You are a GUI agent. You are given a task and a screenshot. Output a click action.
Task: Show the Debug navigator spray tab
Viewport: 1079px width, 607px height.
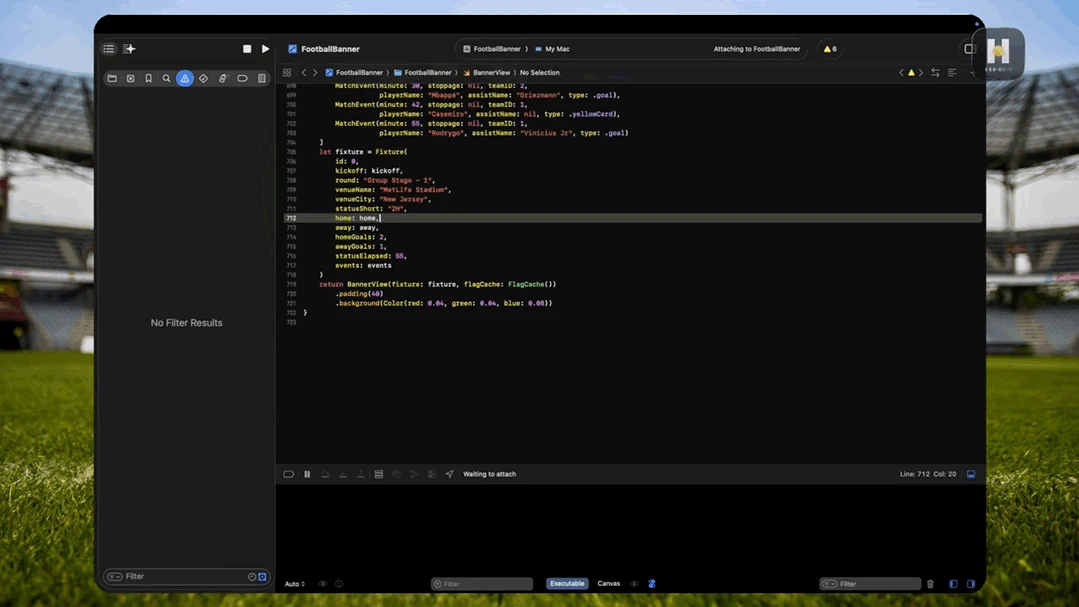pyautogui.click(x=222, y=78)
